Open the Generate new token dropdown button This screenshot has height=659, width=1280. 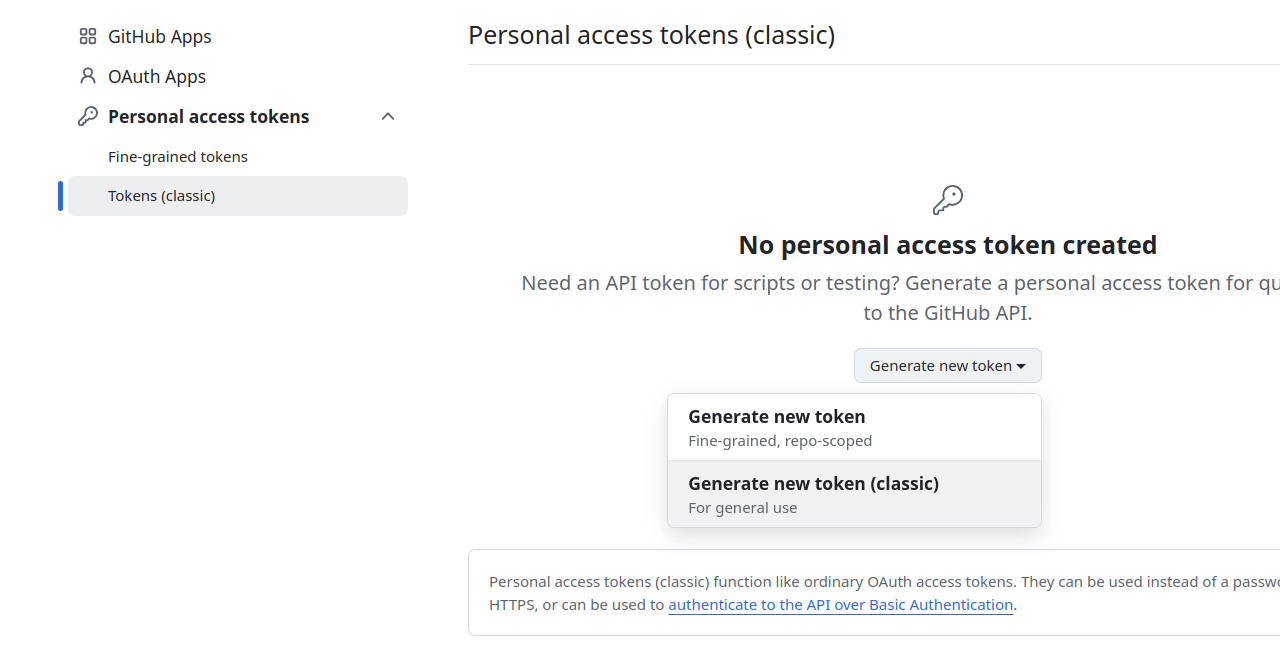[x=940, y=366]
